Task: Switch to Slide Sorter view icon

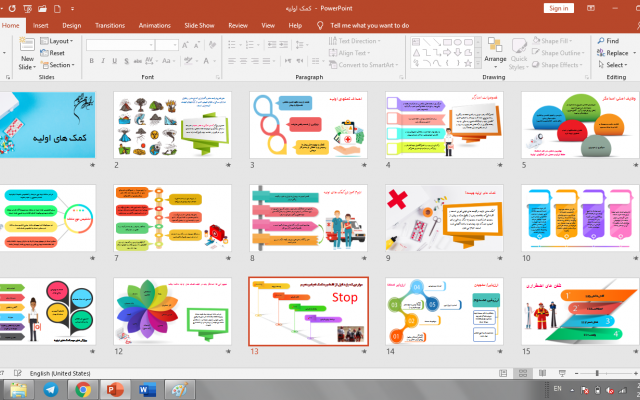Action: pyautogui.click(x=523, y=373)
